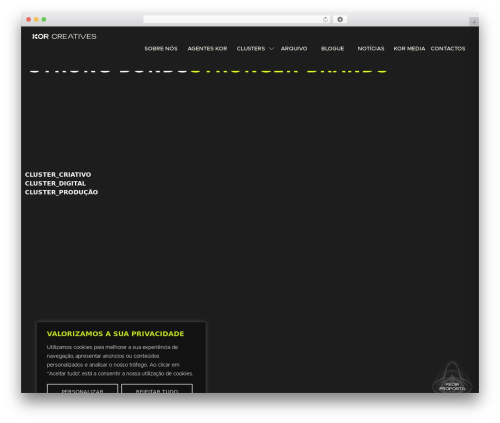500x423 pixels.
Task: Open the Pedir Proposta floating badge
Action: coord(452,378)
